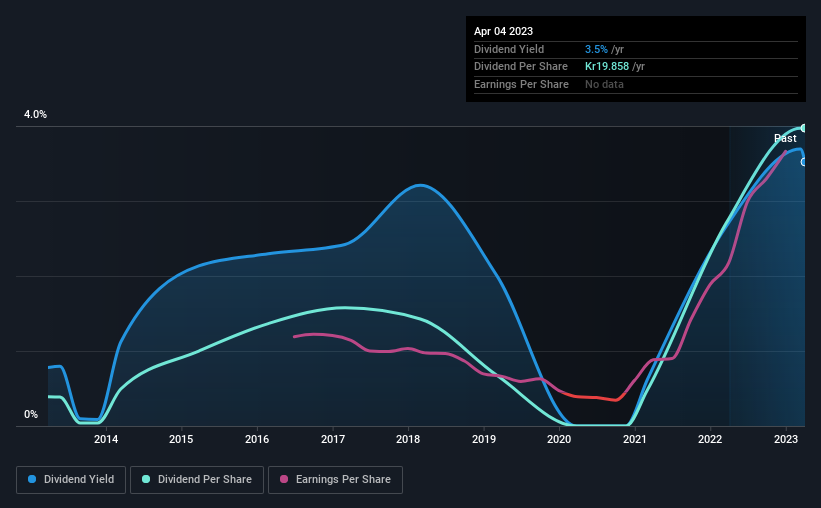Click the blue Dividend Yield legend dot
Screen dimensions: 821x508
pos(32,479)
